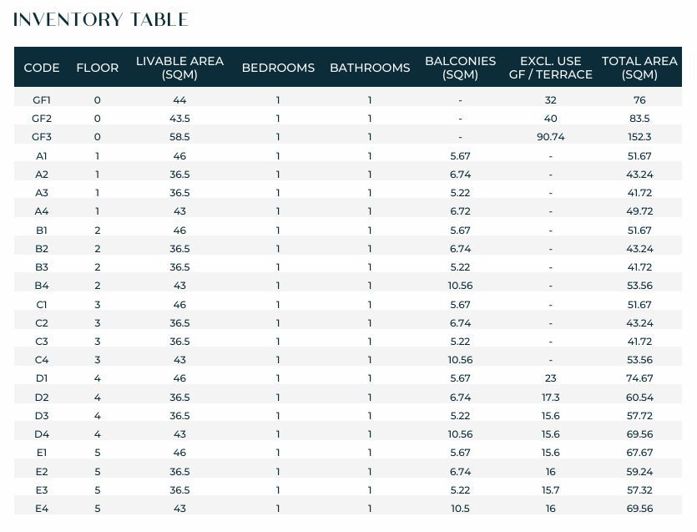Click the A2 unit code
This screenshot has width=697, height=532.
pos(42,174)
